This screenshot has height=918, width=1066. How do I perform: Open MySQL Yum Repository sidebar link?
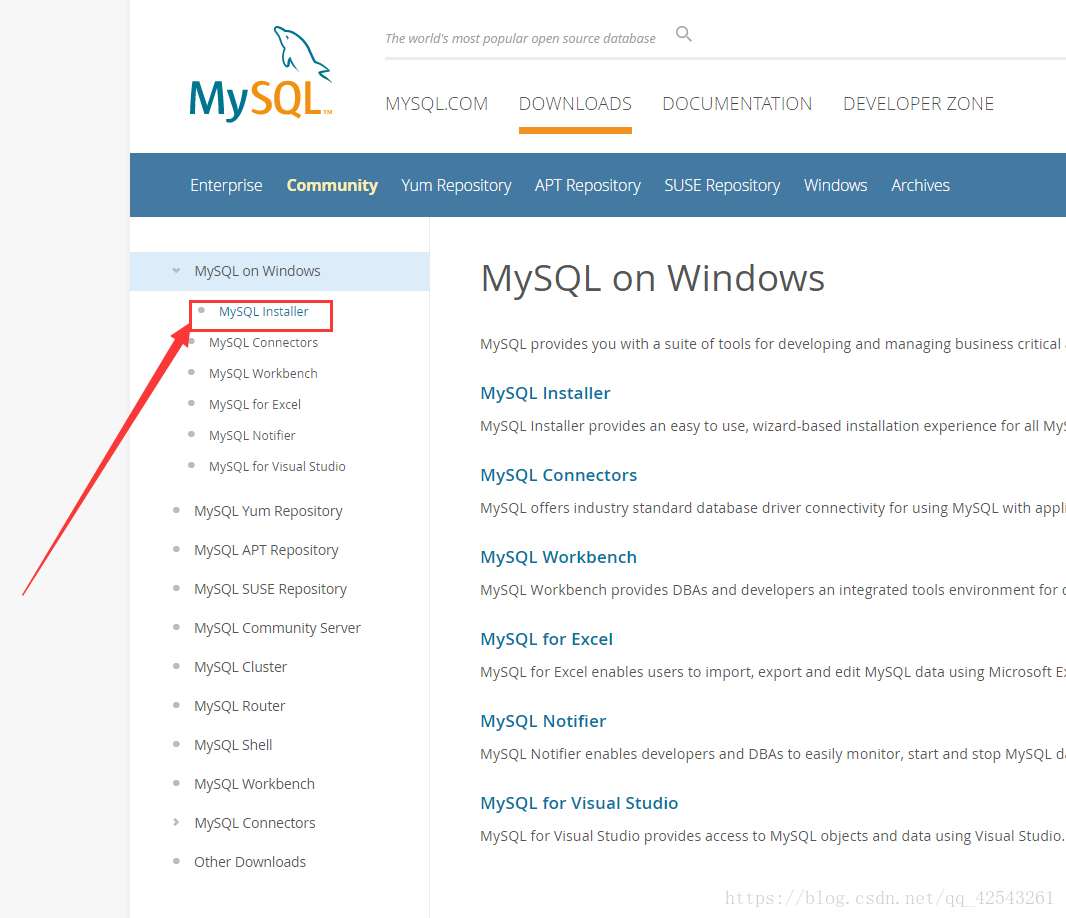tap(268, 511)
